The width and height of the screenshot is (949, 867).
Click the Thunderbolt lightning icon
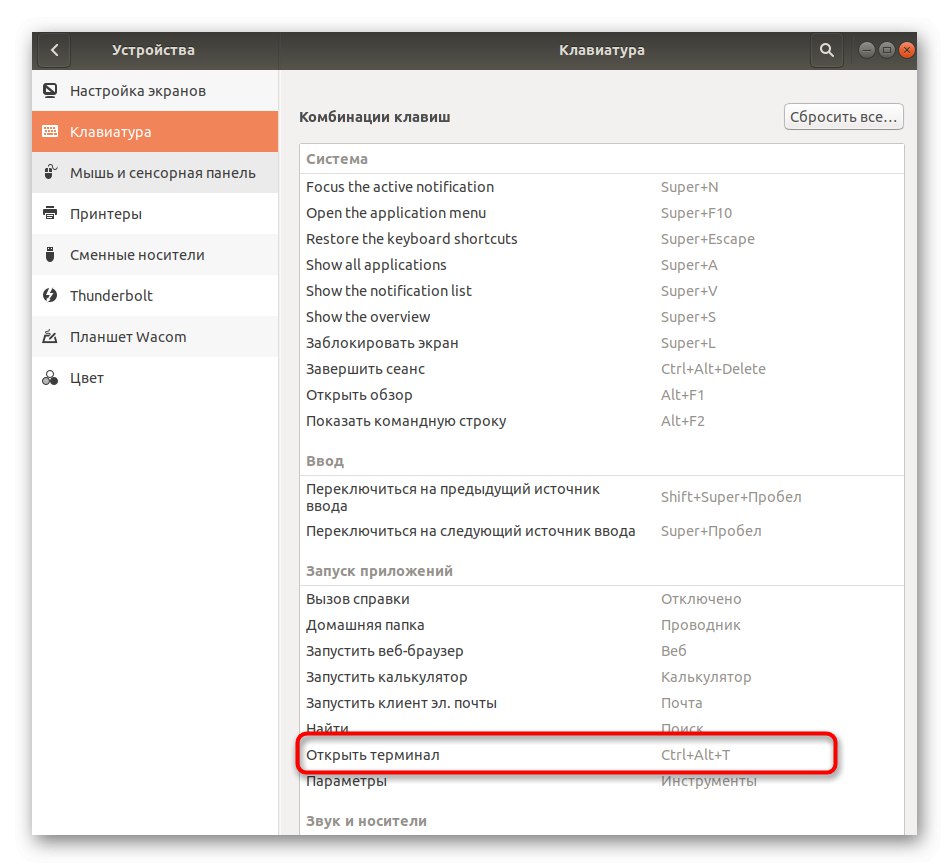(50, 296)
